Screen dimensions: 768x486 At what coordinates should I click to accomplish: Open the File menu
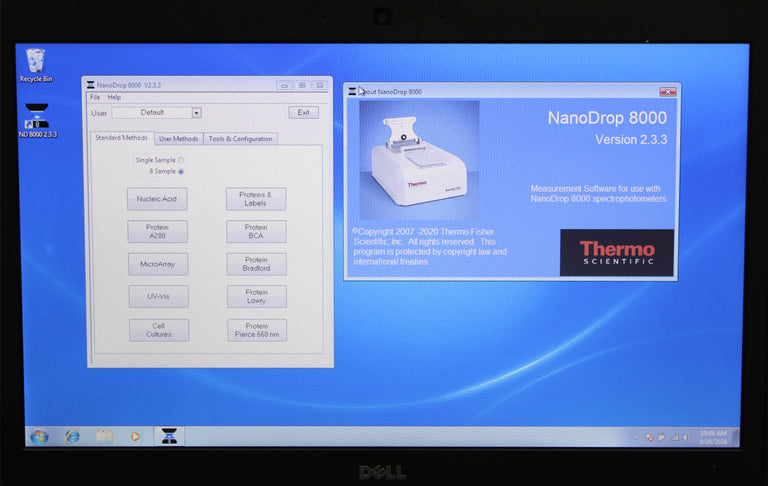coord(95,97)
